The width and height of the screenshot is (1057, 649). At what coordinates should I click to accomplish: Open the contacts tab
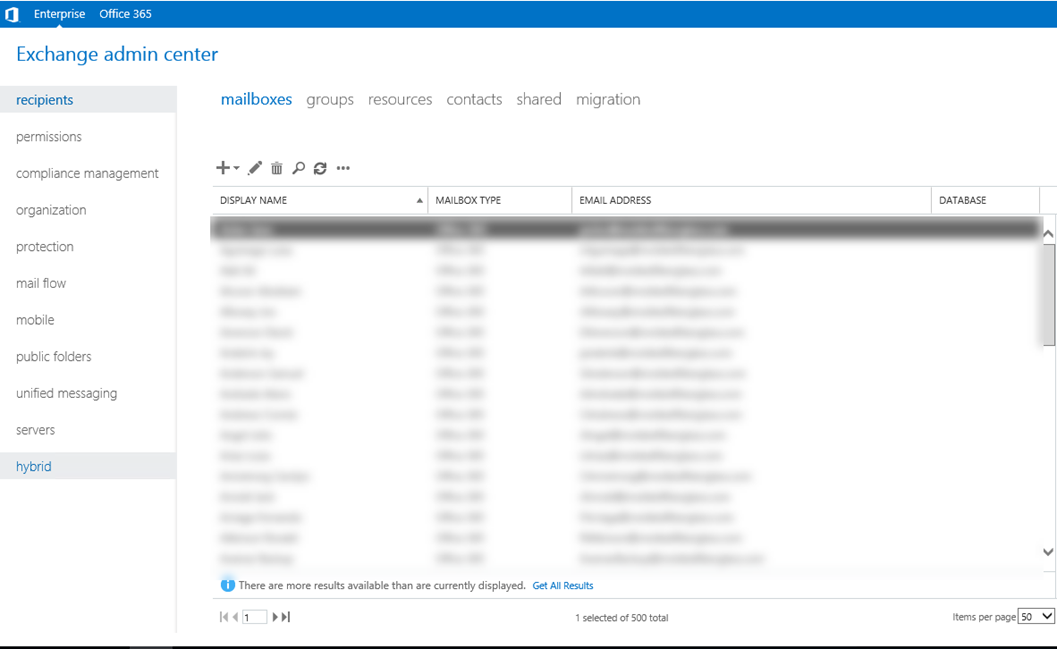tap(474, 99)
